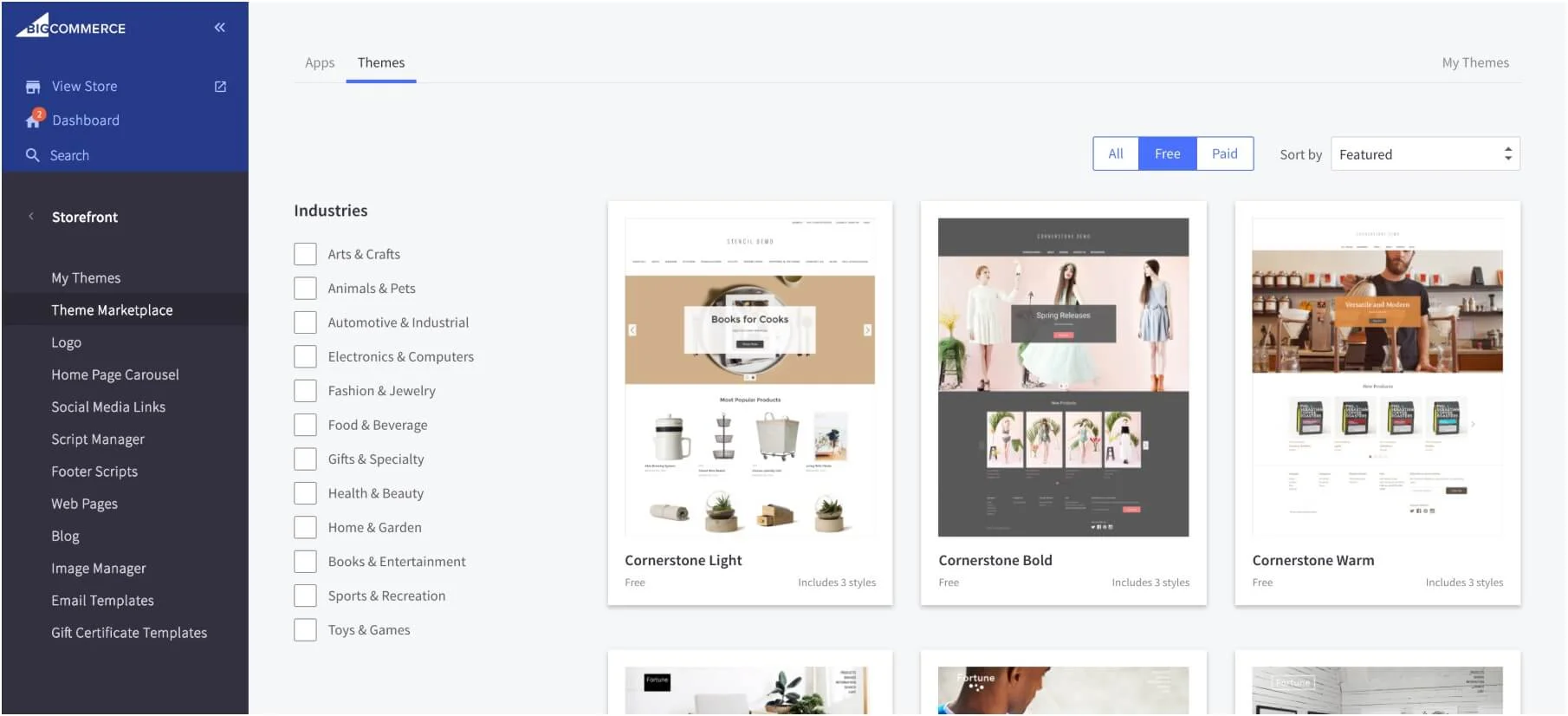The height and width of the screenshot is (716, 1568).
Task: Click the Search magnifier icon
Action: [x=33, y=155]
